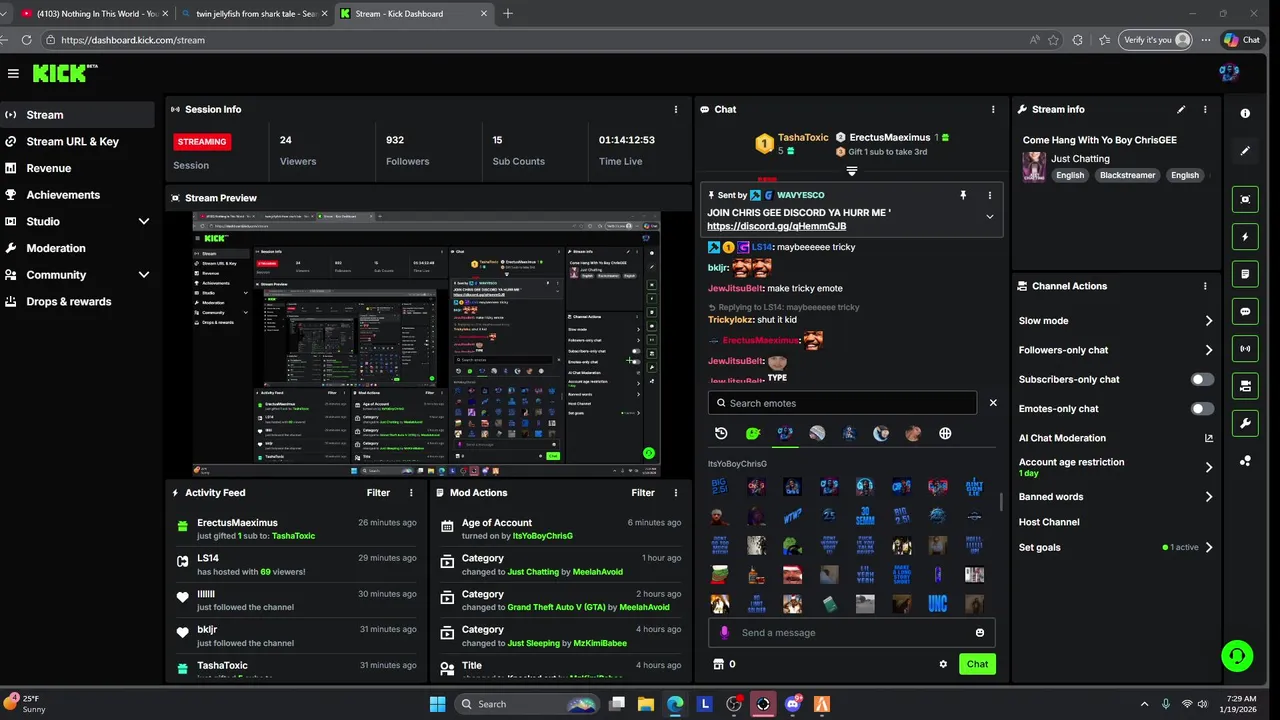Screen dimensions: 1280x720
Task: Open Banned words options arrow
Action: (1208, 497)
